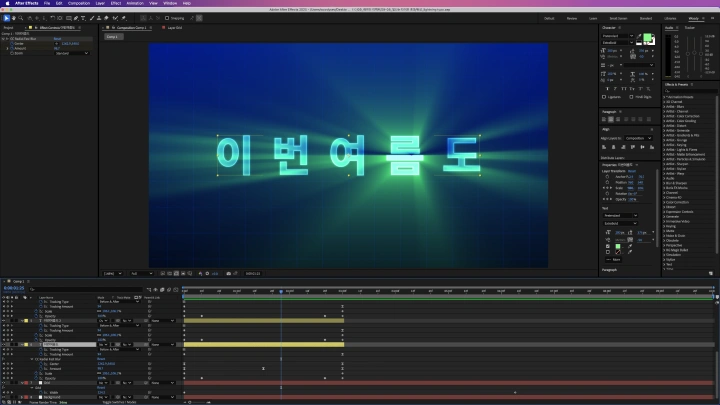Viewport: 720px width, 405px height.
Task: Switch to the Project panel tab
Action: tap(8, 28)
